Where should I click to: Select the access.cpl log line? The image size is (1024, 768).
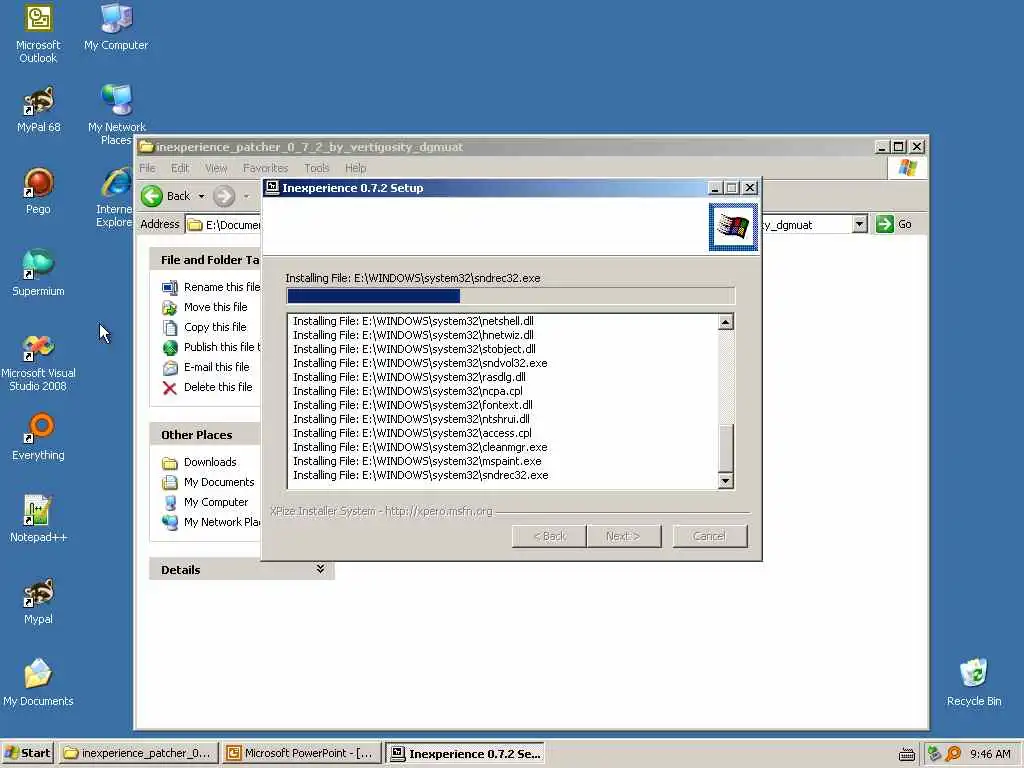pos(412,433)
